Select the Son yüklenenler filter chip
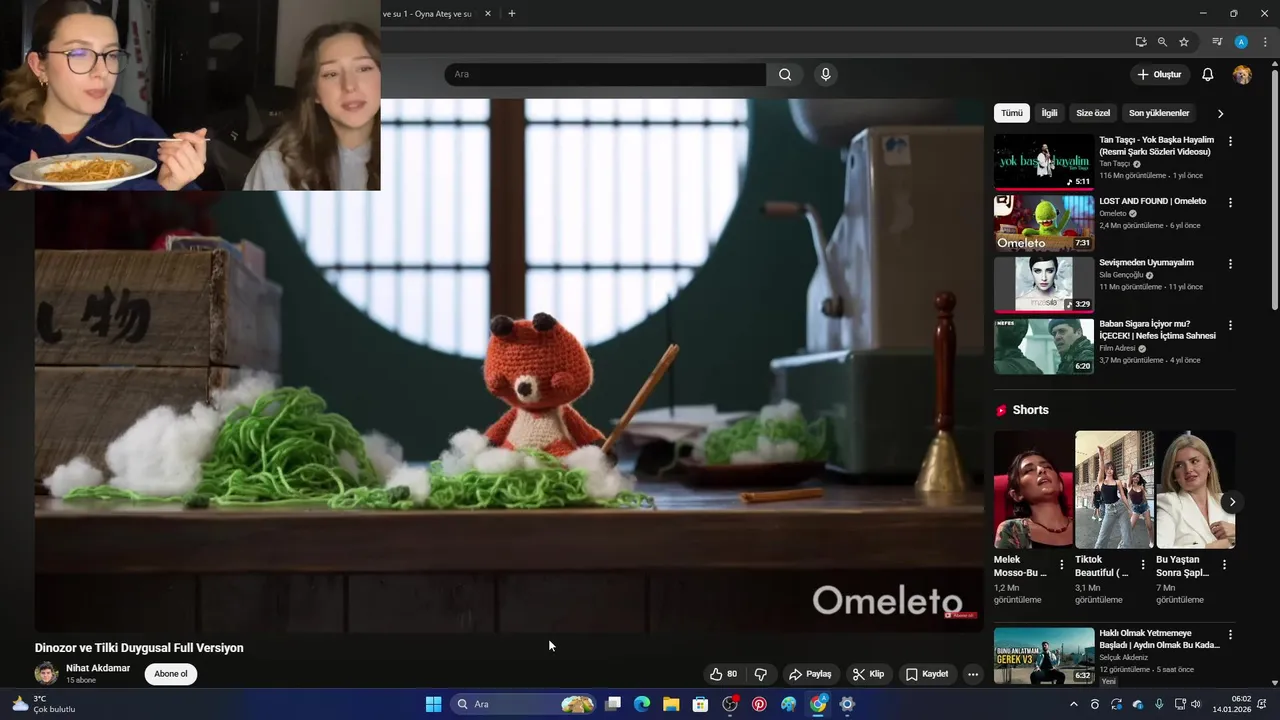The height and width of the screenshot is (720, 1280). [x=1159, y=113]
